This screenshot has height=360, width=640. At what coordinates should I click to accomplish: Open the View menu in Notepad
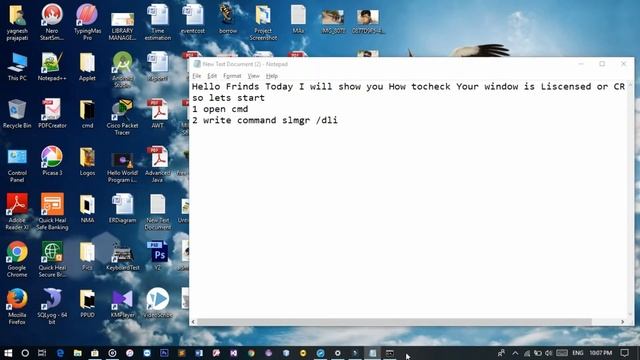click(253, 76)
